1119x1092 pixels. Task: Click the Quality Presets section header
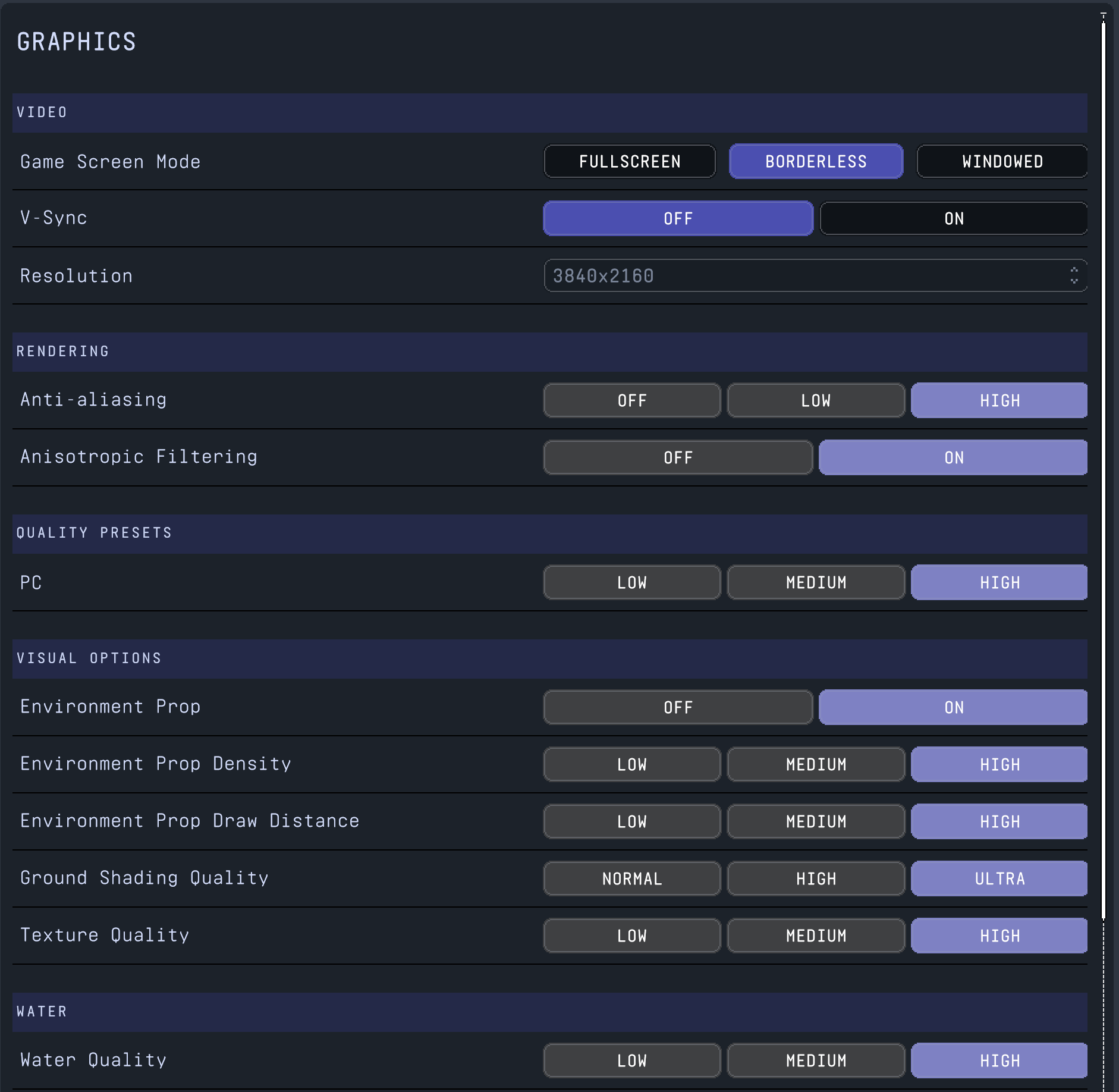point(550,534)
